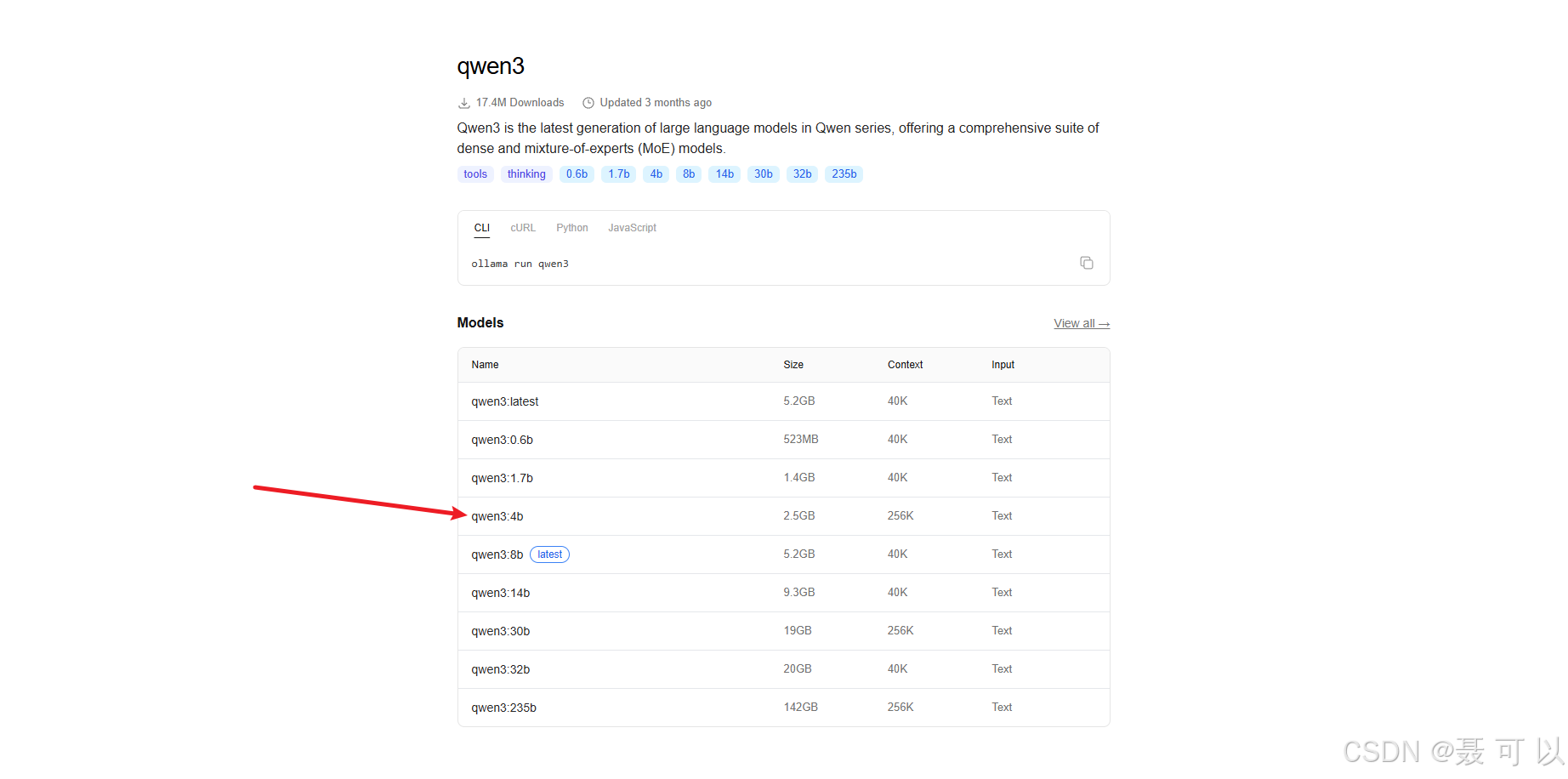Open the qwen3:32b model

pos(501,669)
